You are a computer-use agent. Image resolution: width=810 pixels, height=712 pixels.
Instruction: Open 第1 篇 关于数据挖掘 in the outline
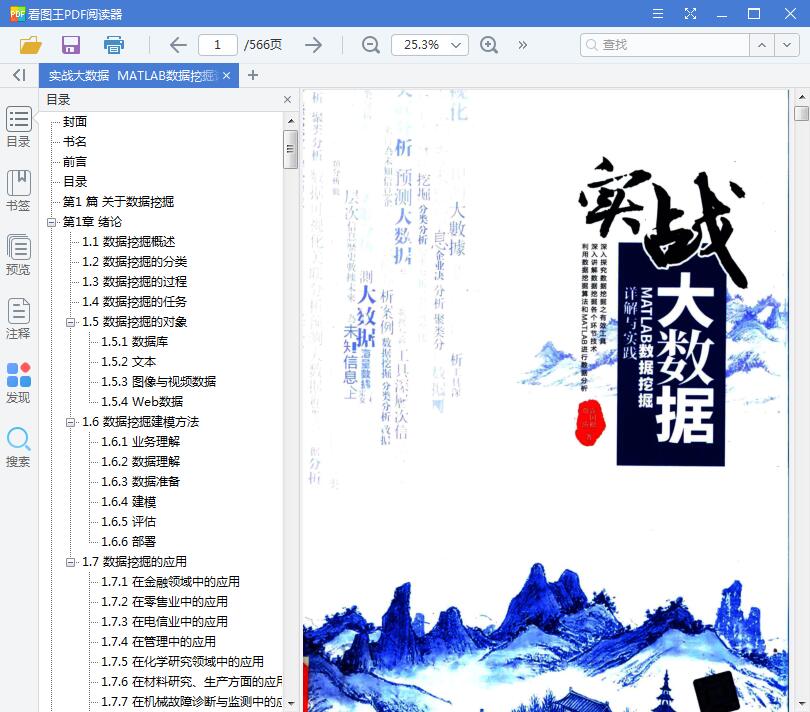118,202
